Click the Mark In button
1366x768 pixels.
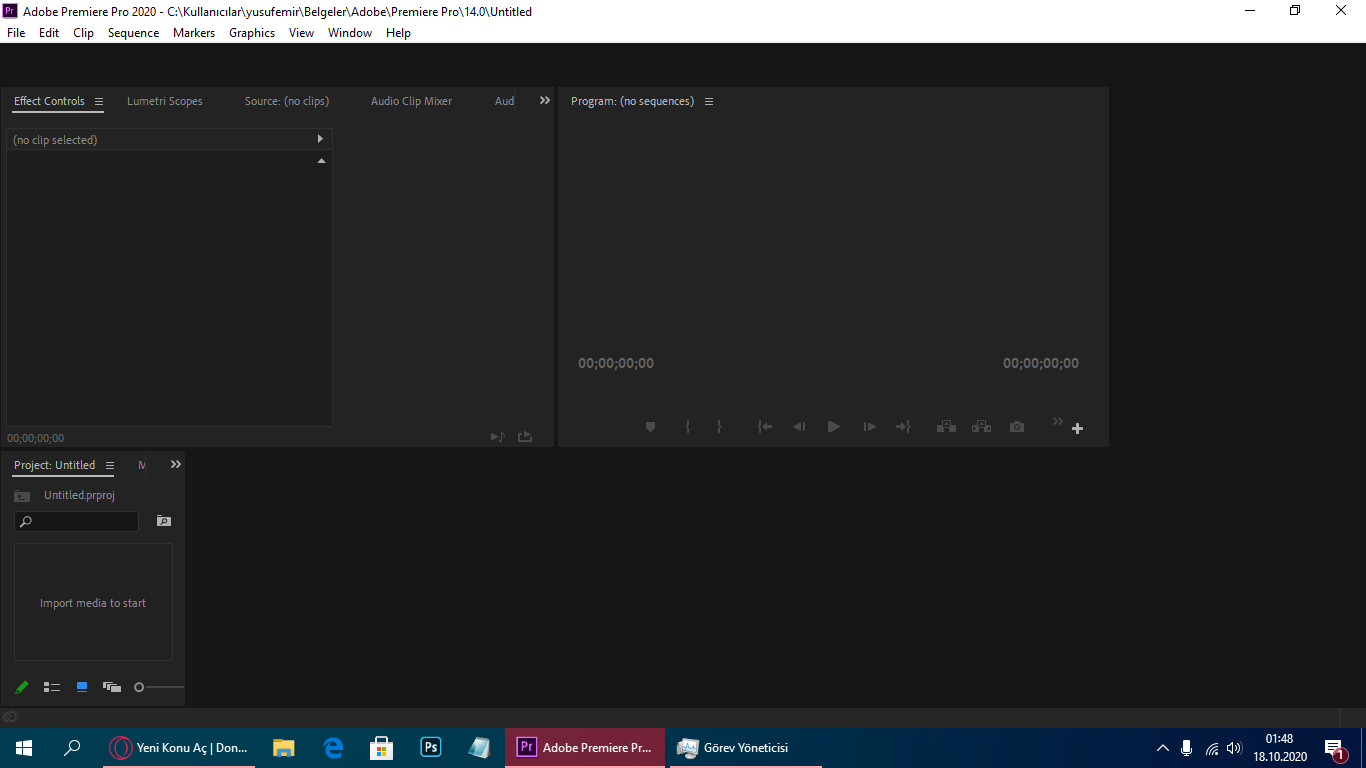pyautogui.click(x=687, y=427)
